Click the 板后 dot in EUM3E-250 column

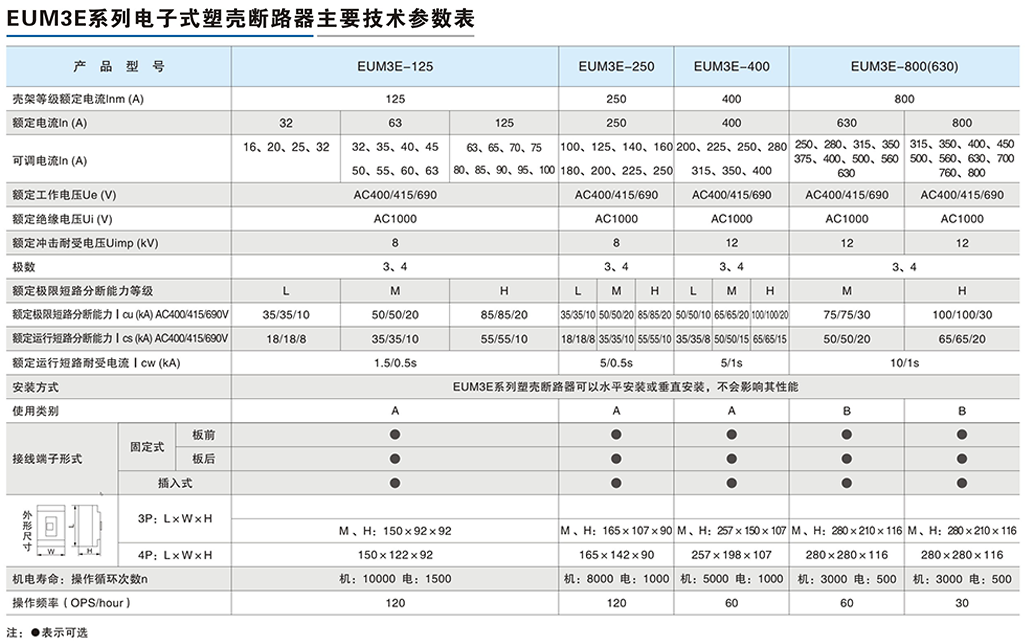pos(616,458)
